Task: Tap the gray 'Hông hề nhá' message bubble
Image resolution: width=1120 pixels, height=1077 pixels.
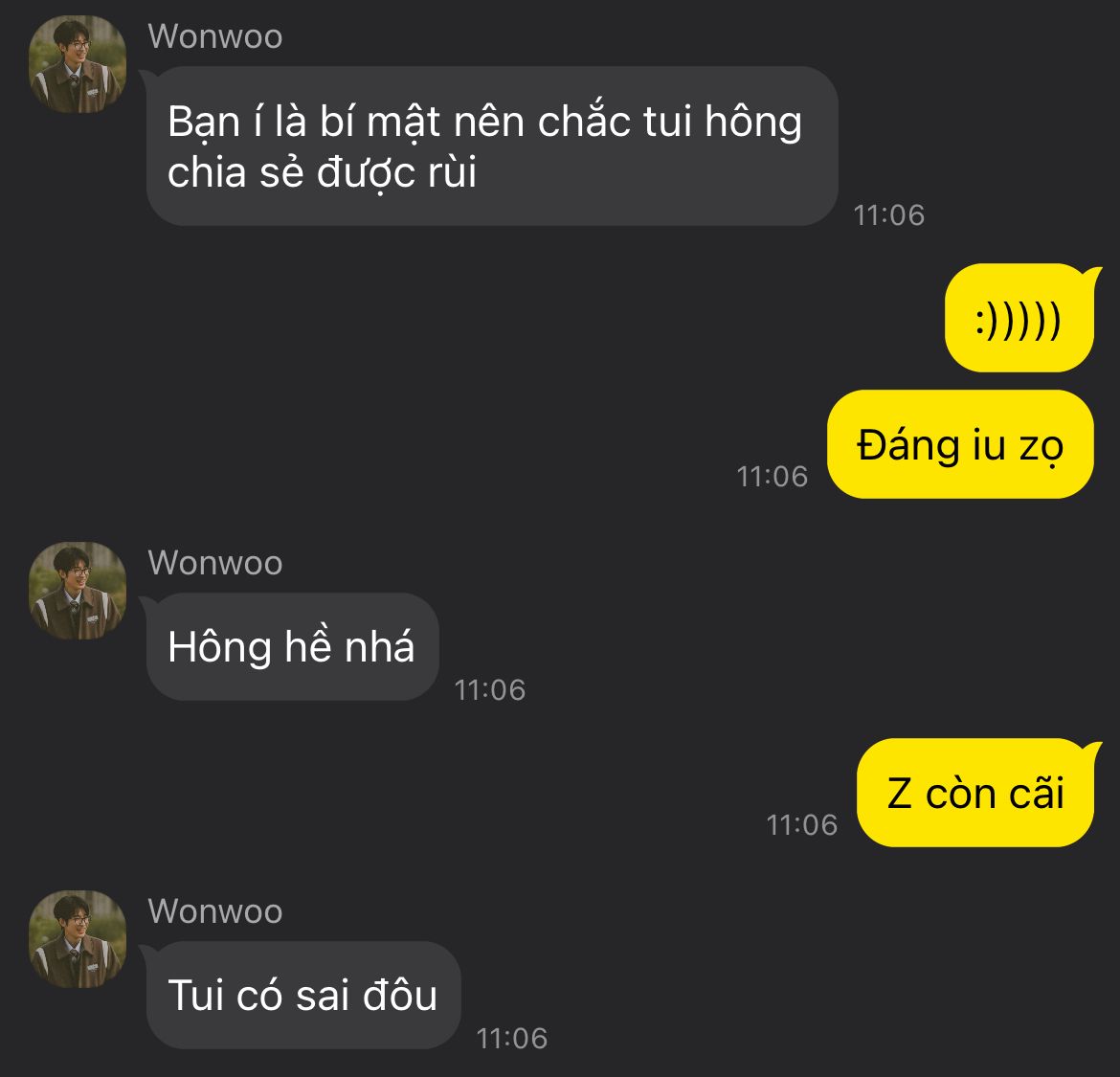Action: tap(292, 646)
